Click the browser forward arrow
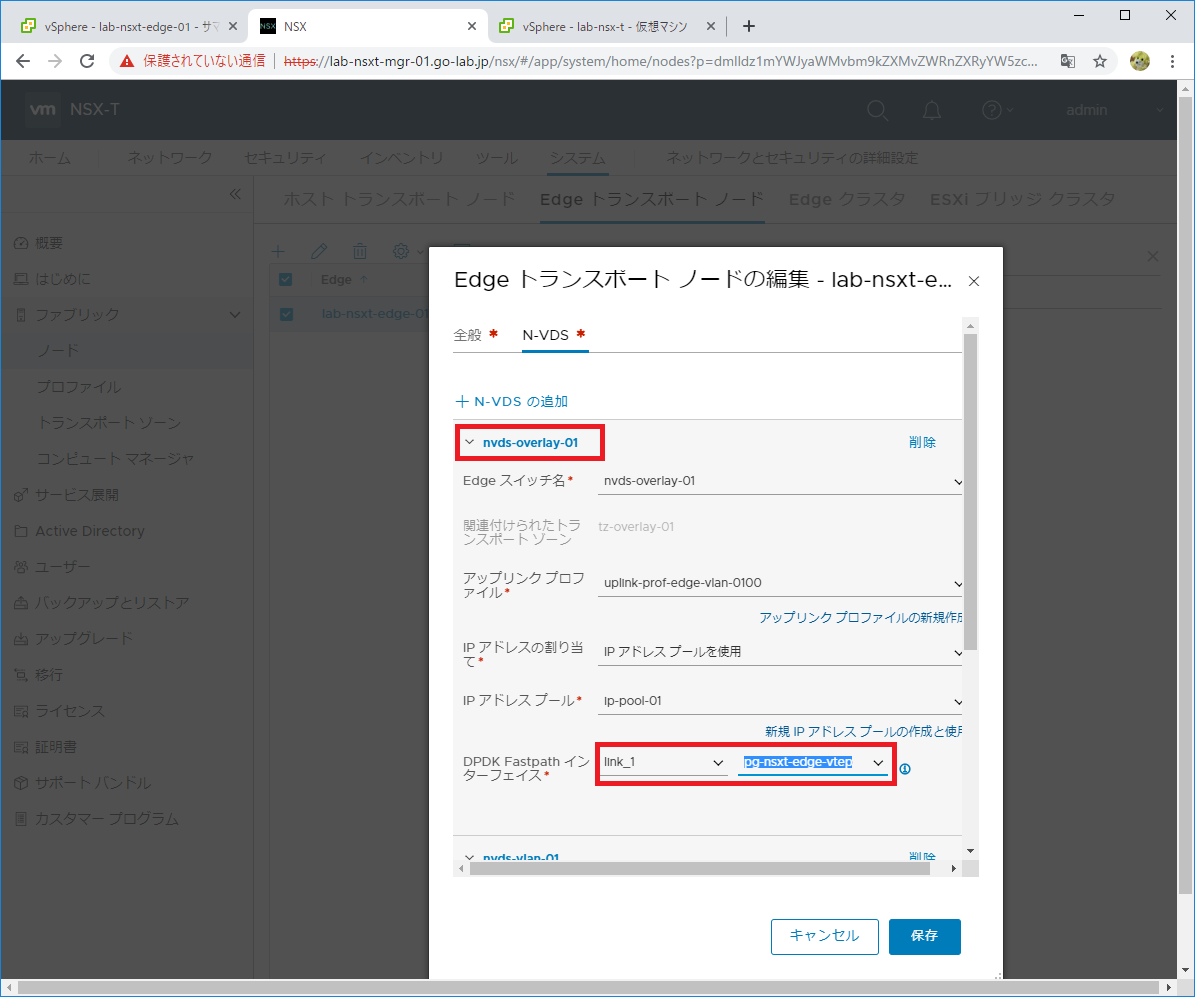1195x997 pixels. (55, 61)
